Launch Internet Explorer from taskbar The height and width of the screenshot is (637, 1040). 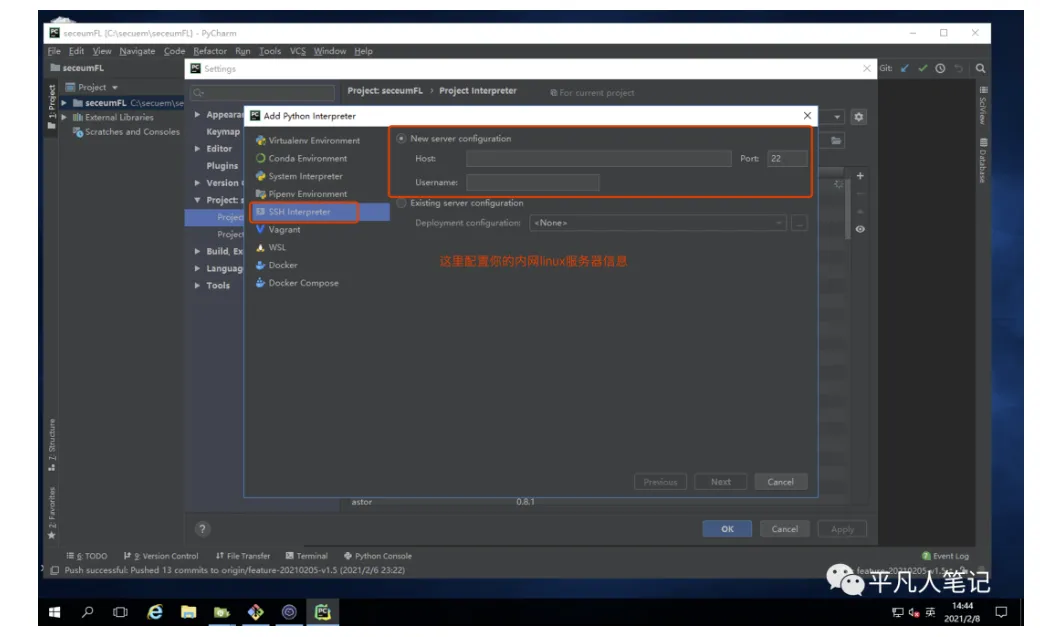point(155,612)
